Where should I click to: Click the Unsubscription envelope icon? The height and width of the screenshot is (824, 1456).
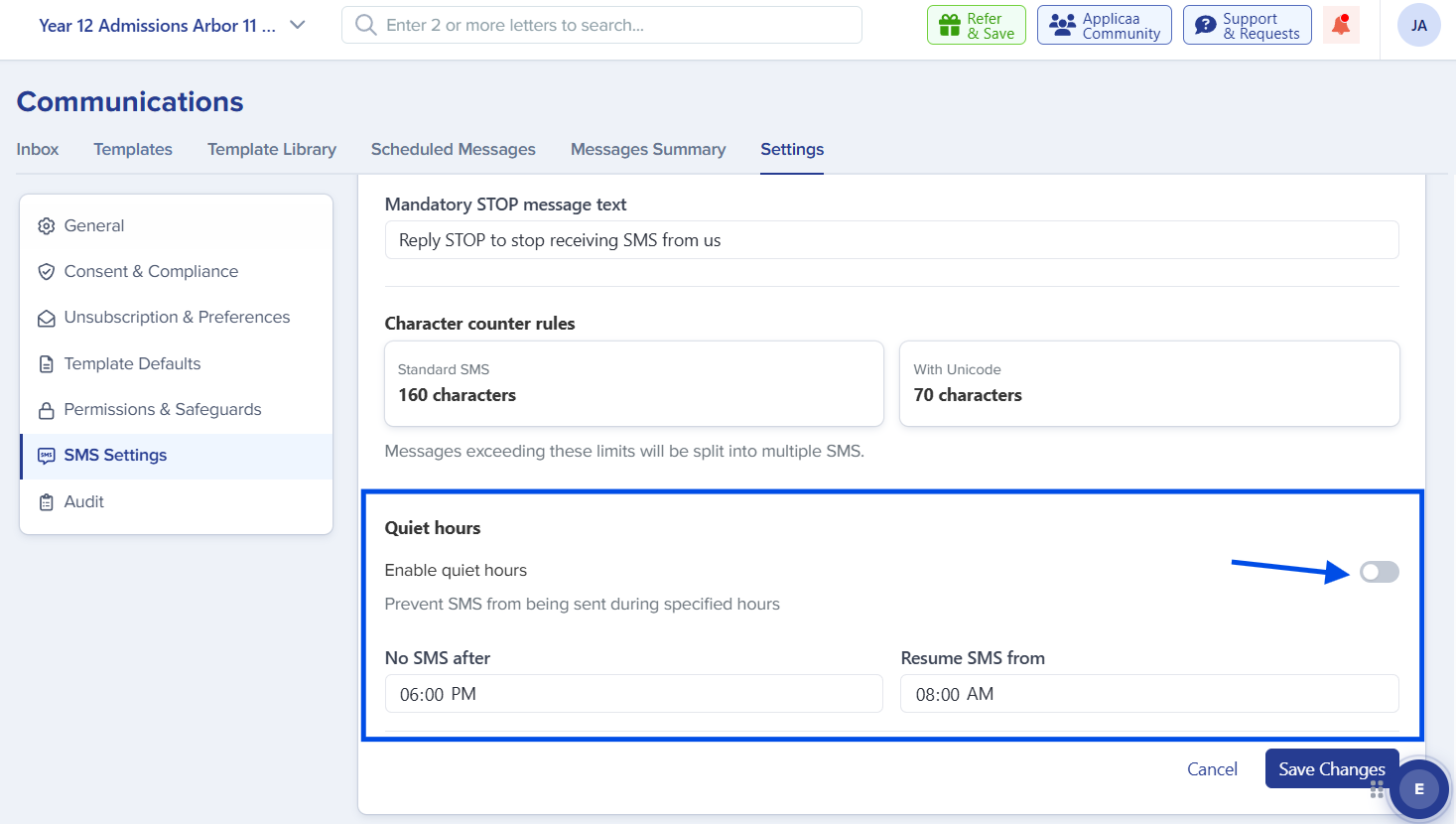[x=46, y=318]
